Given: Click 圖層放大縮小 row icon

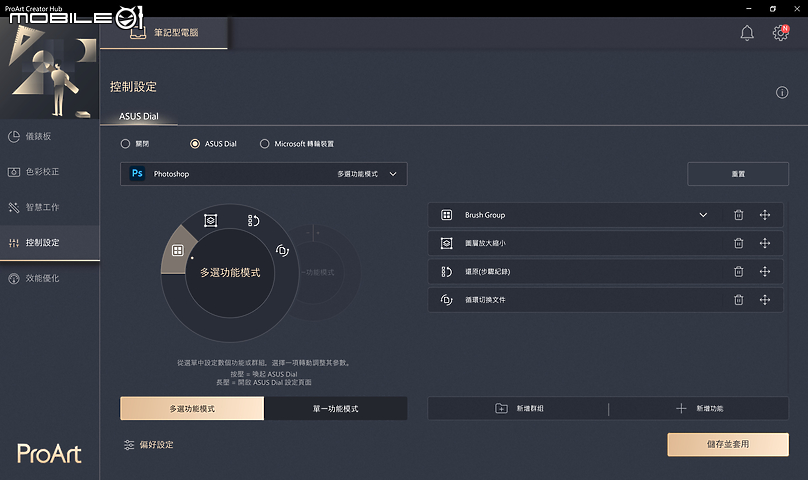Looking at the screenshot, I should [x=446, y=243].
